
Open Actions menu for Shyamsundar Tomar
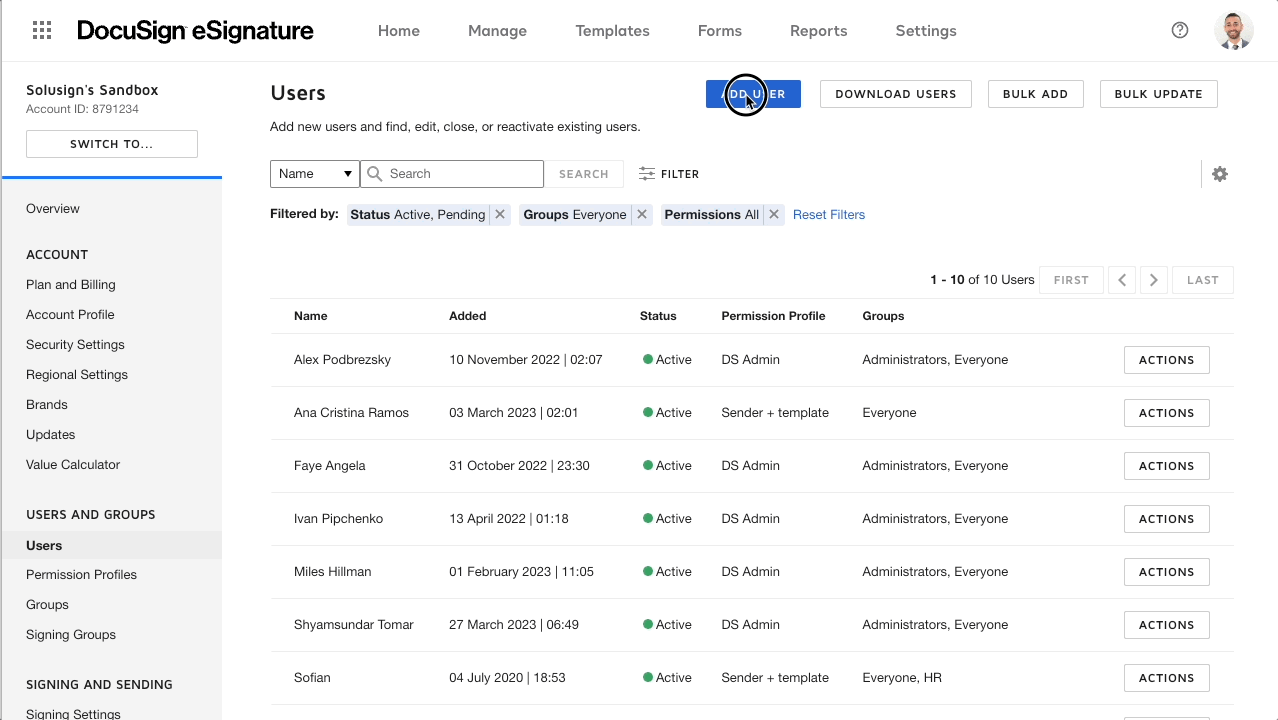[x=1167, y=625]
